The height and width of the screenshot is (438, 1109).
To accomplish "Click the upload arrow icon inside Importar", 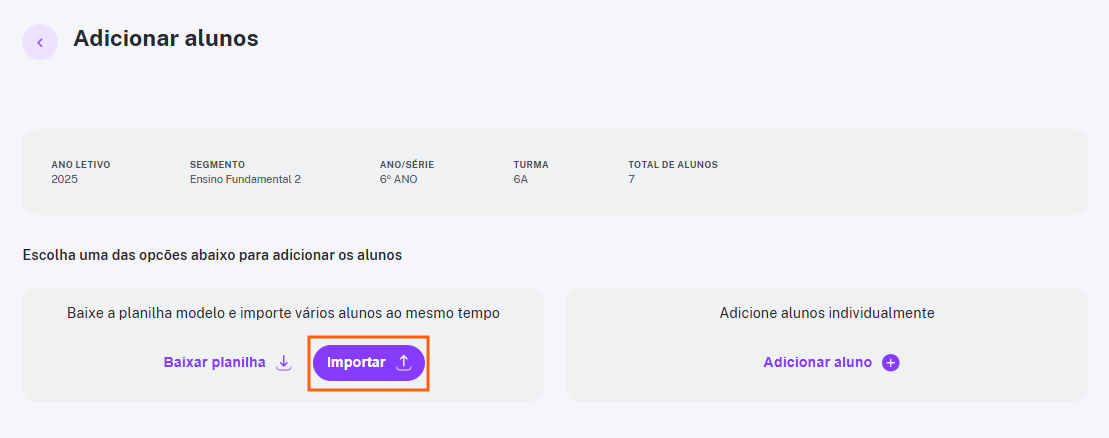I will click(x=403, y=363).
